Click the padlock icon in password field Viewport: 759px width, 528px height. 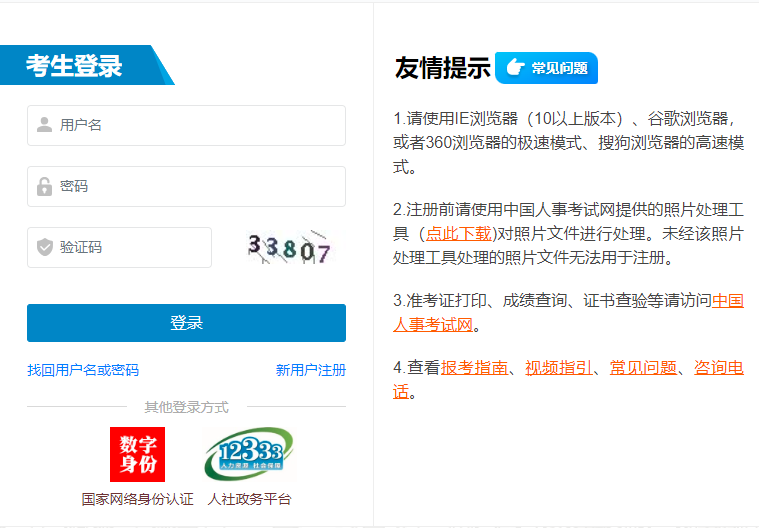(44, 186)
